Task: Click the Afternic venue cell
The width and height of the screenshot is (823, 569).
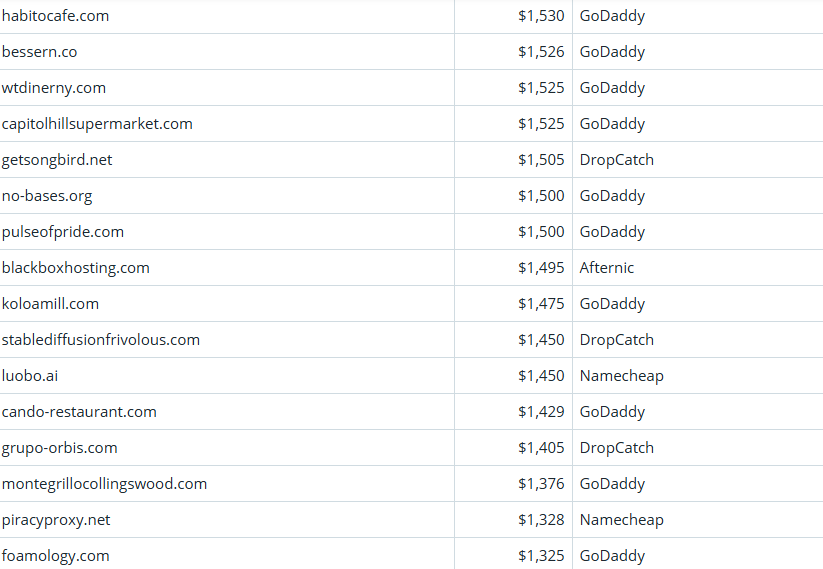Action: (x=607, y=268)
